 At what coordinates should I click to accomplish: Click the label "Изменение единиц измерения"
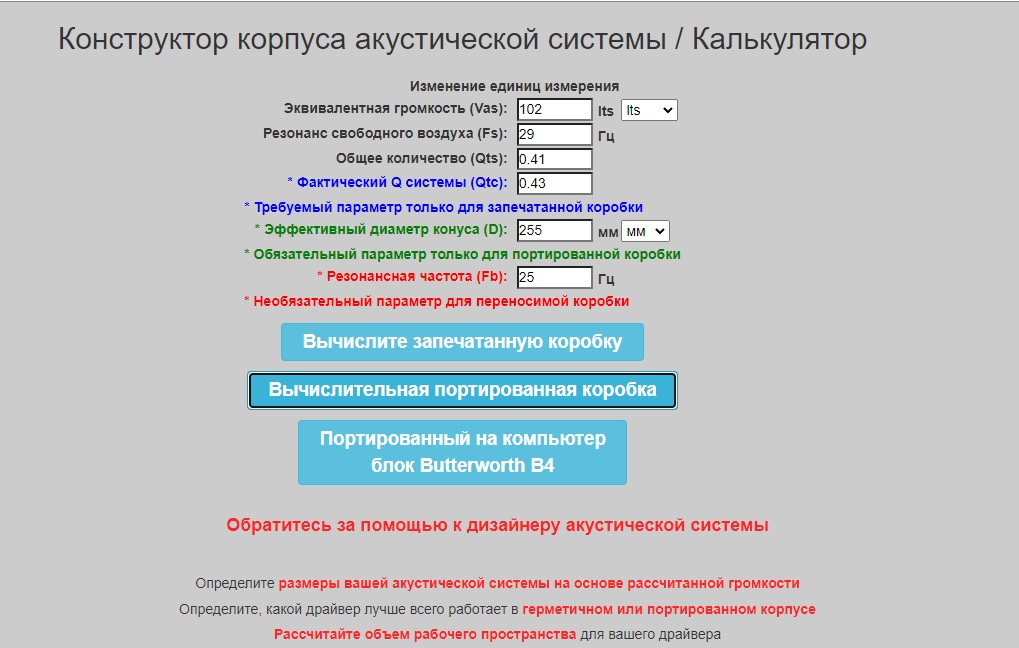pyautogui.click(x=514, y=86)
